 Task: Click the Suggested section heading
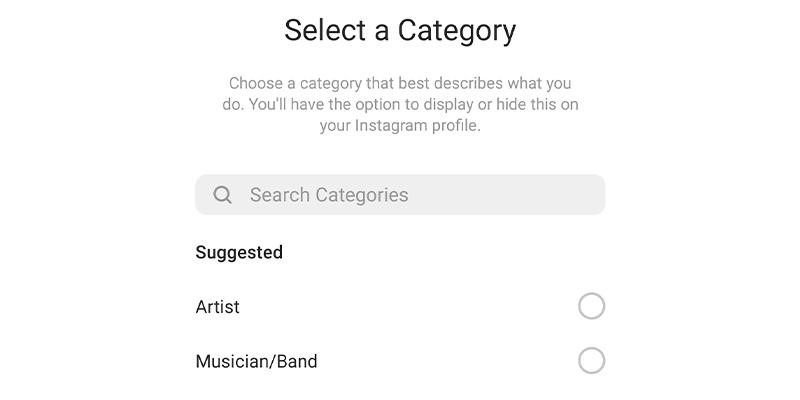click(239, 252)
